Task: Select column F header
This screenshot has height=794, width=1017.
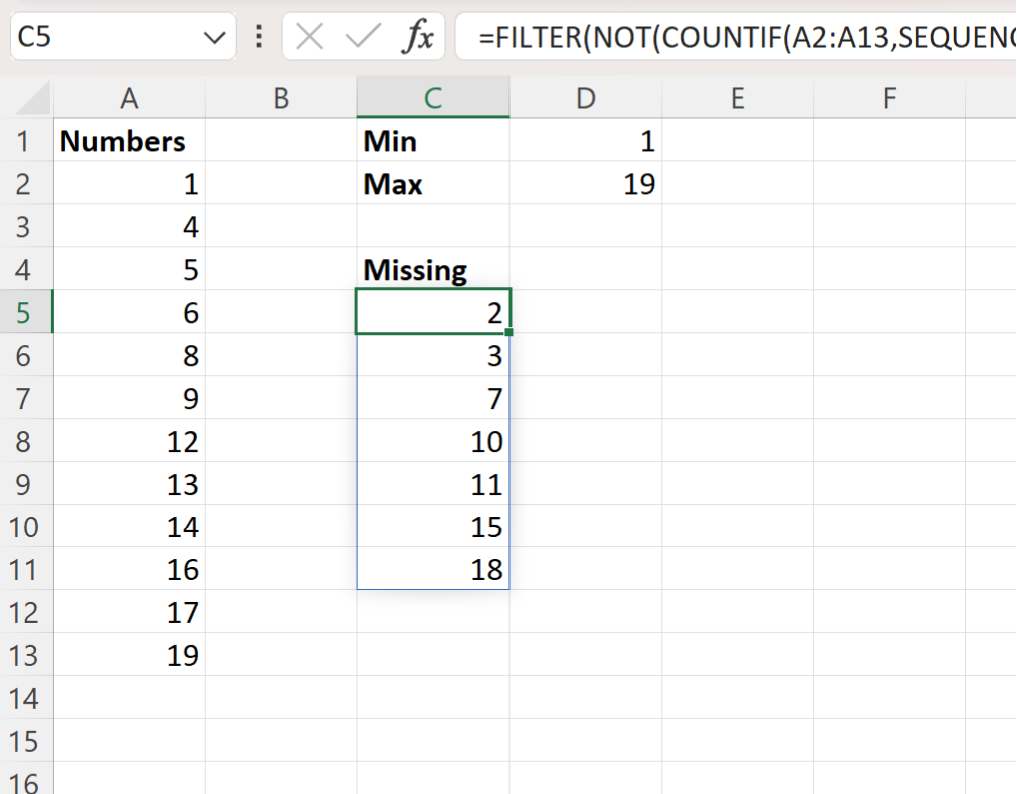Action: 888,98
